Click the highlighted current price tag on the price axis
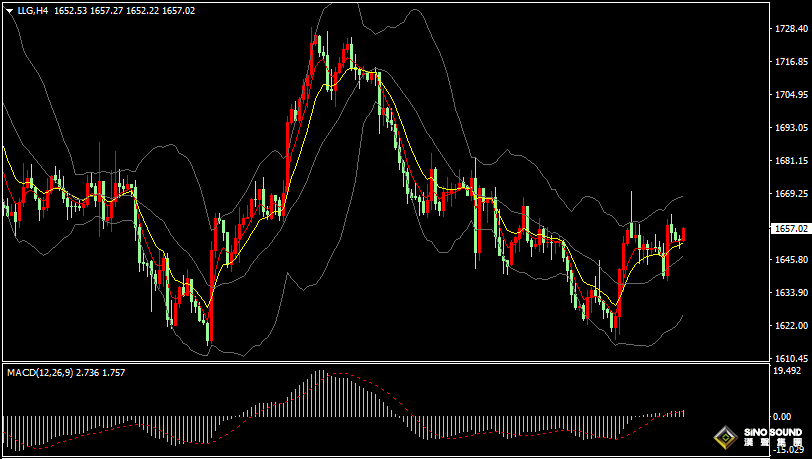 [x=790, y=228]
